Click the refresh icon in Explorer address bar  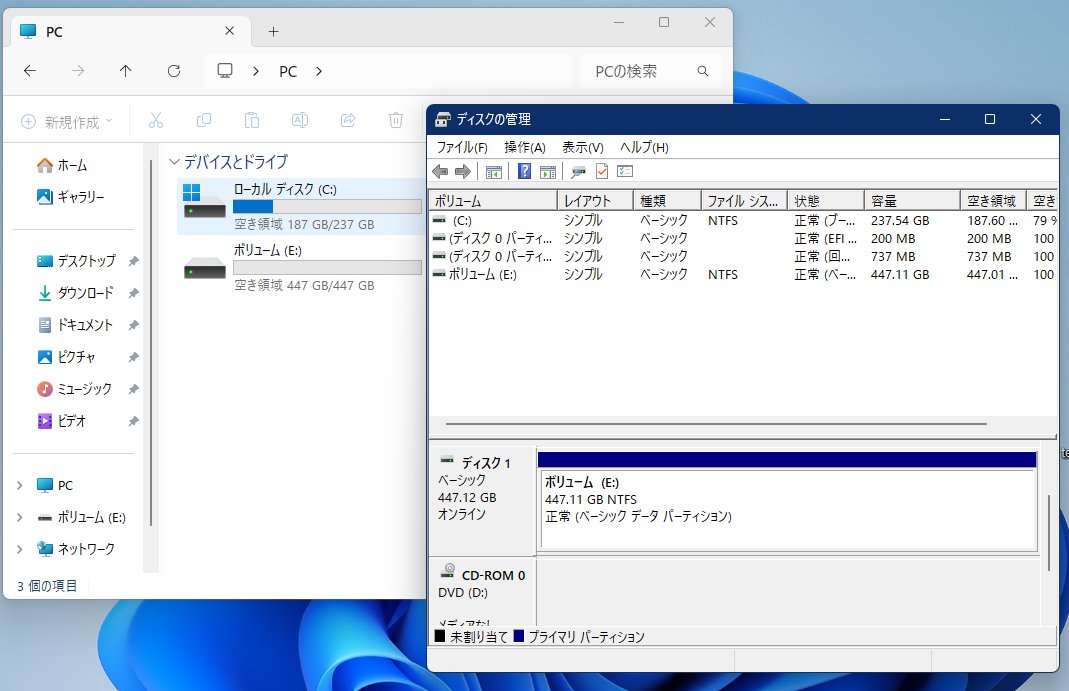(174, 71)
